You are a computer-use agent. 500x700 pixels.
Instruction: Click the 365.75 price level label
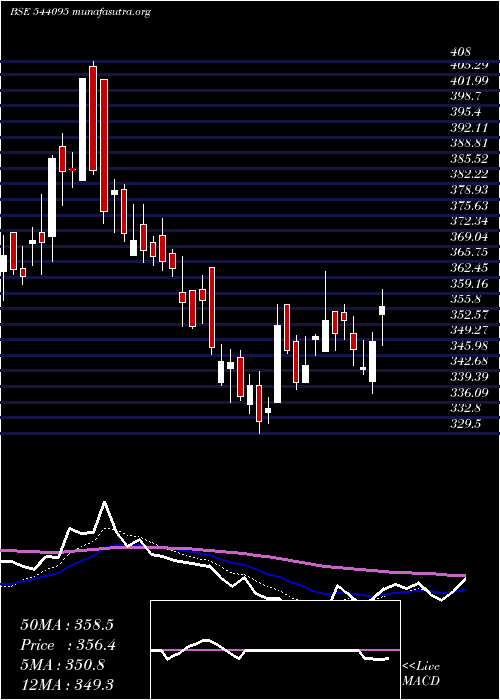click(x=468, y=252)
